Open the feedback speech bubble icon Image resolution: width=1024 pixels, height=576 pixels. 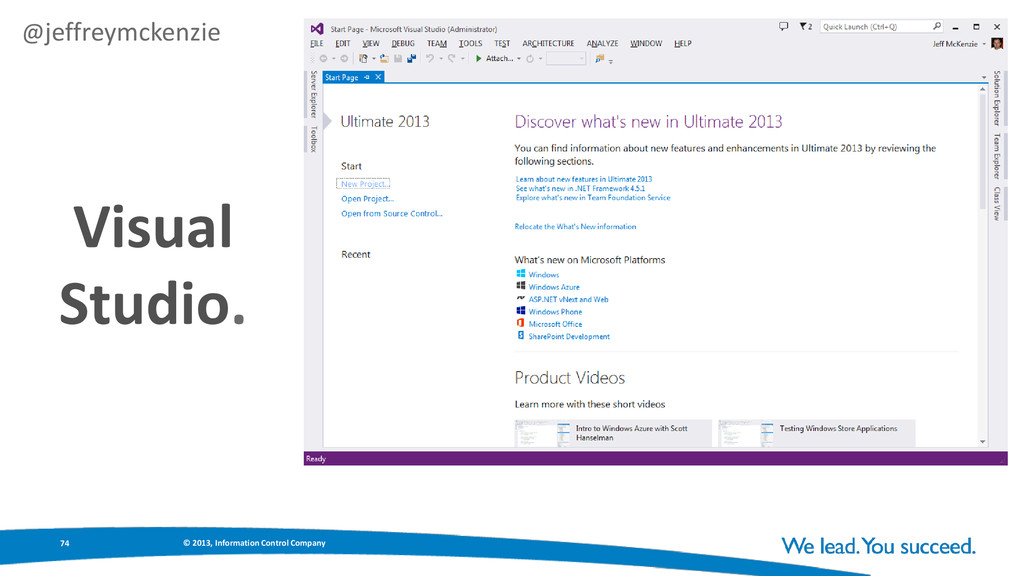783,27
